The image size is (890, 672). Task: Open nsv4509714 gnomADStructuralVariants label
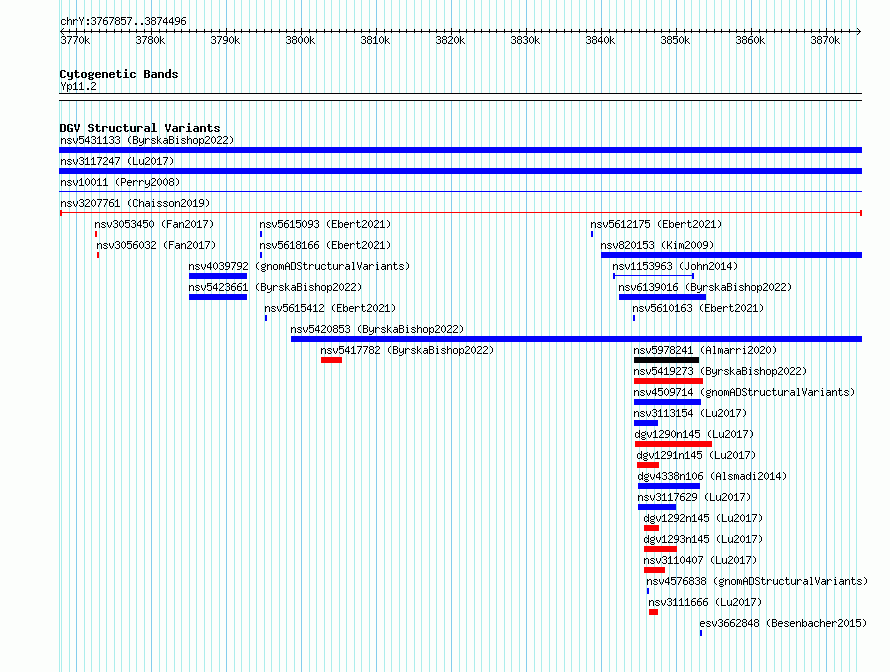(744, 392)
